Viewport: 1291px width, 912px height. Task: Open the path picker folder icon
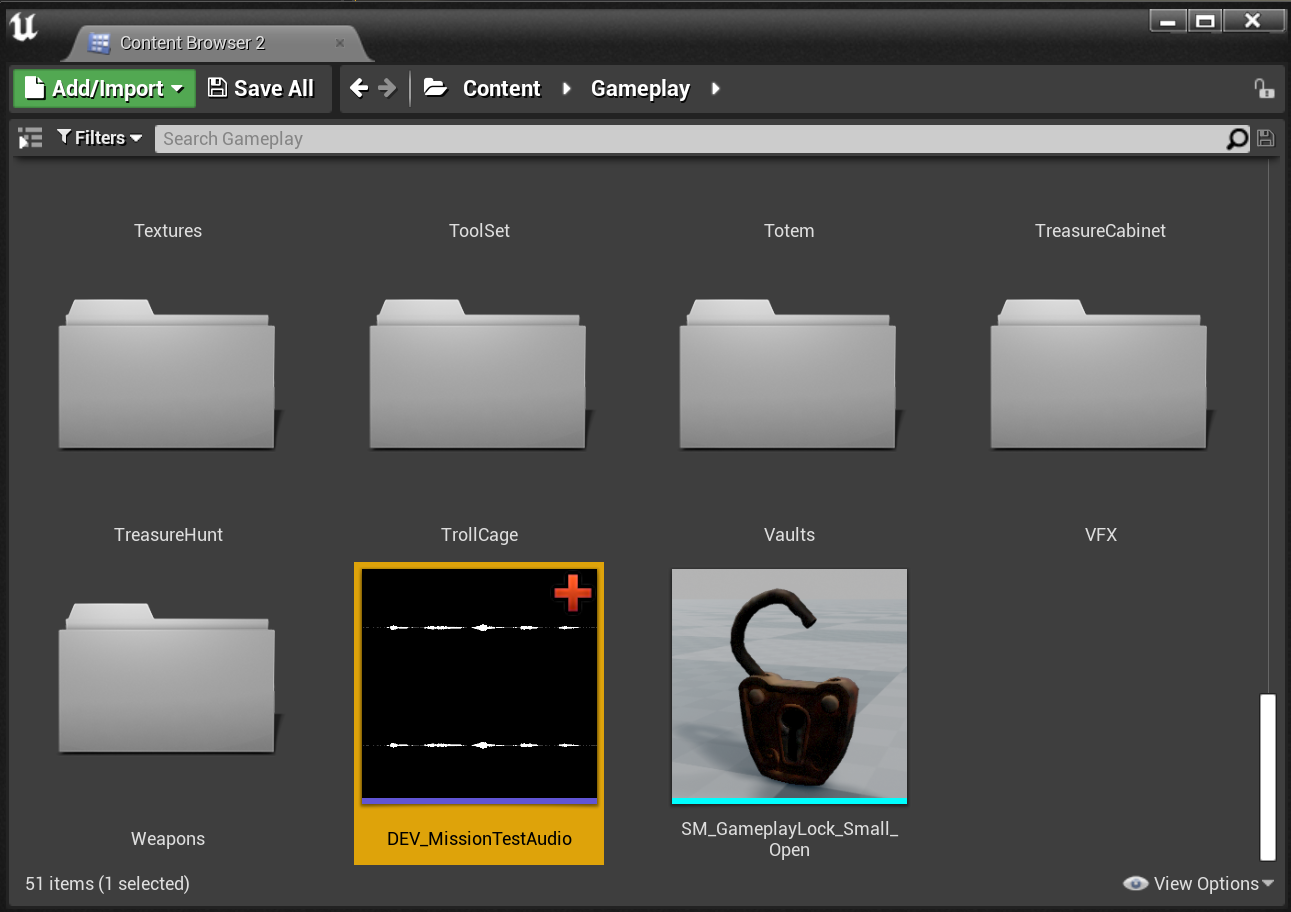[435, 88]
